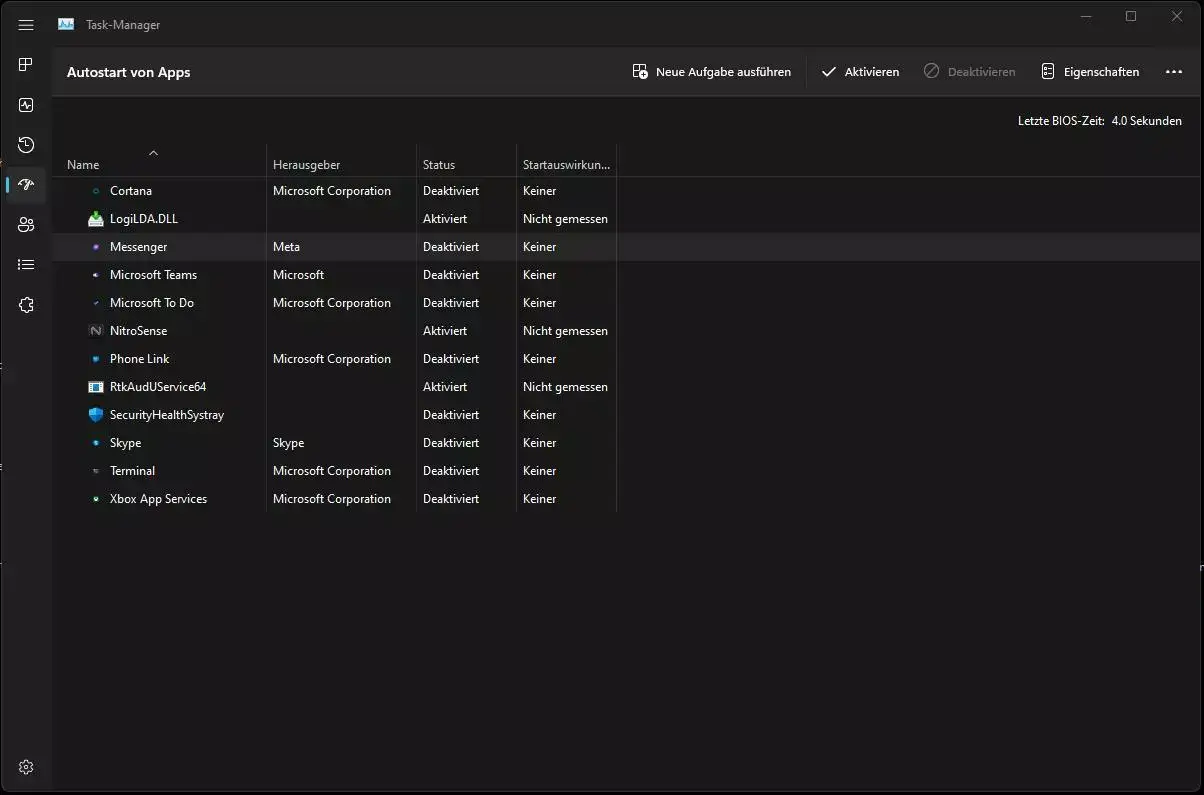Click the Autostart von Apps heading
Screen dimensions: 1204x795
tap(129, 72)
